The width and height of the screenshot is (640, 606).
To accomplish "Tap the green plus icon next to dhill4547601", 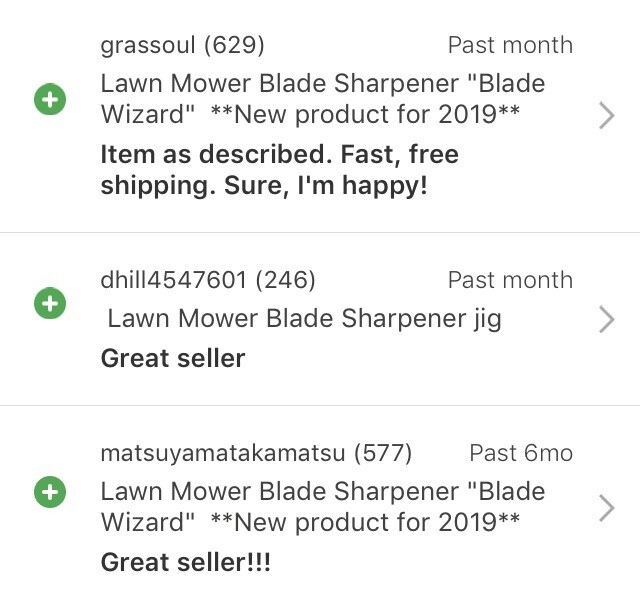I will pyautogui.click(x=50, y=302).
